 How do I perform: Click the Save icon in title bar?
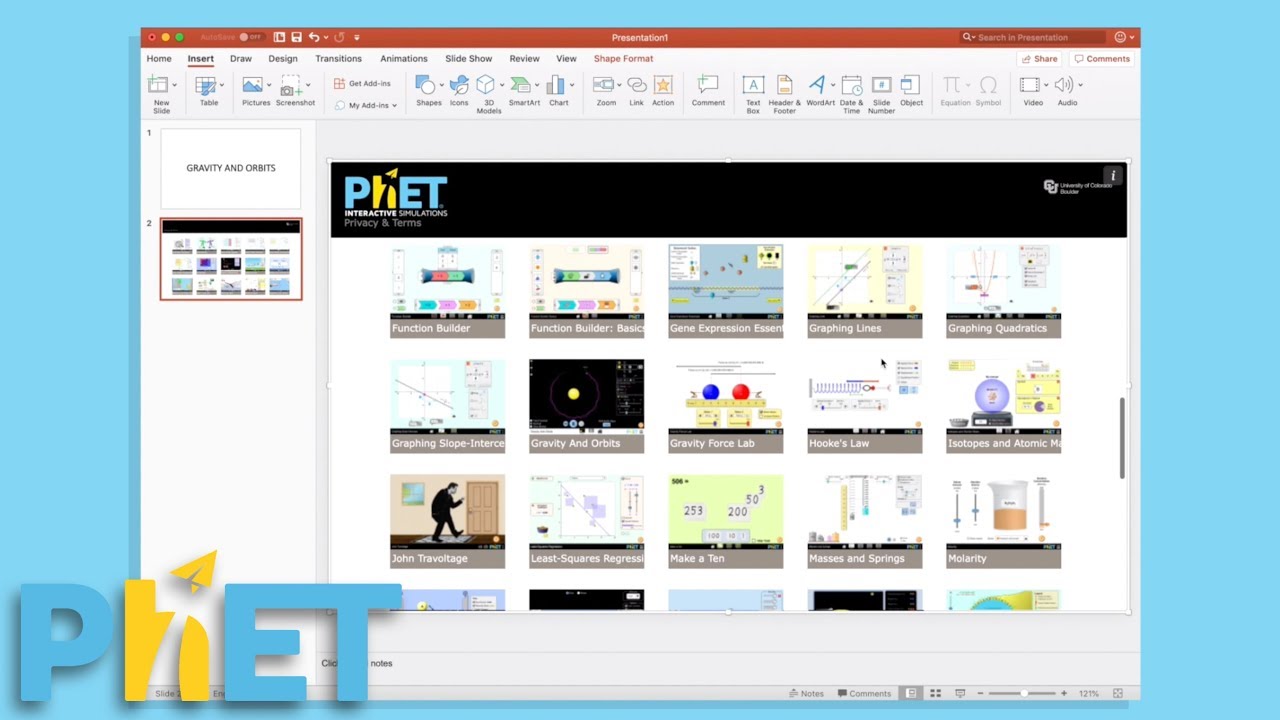pos(296,37)
